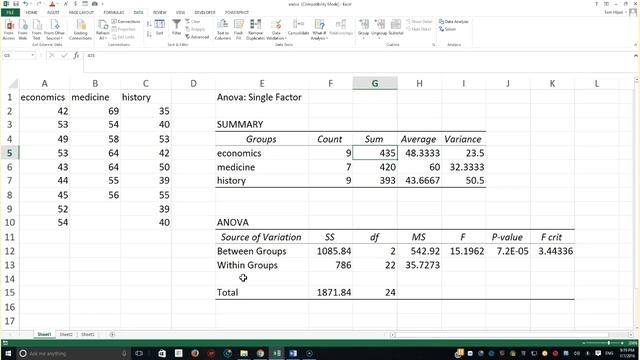Click the camera icon in quick access toolbar
Screen dimensions: 640x360
point(94,4)
